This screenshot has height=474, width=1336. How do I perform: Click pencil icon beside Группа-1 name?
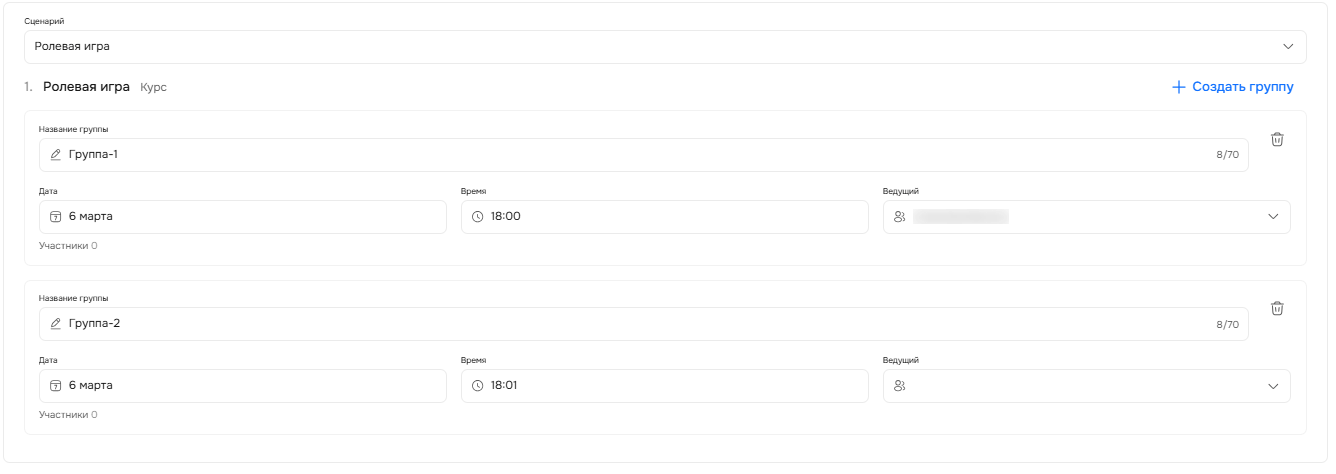[x=56, y=155]
